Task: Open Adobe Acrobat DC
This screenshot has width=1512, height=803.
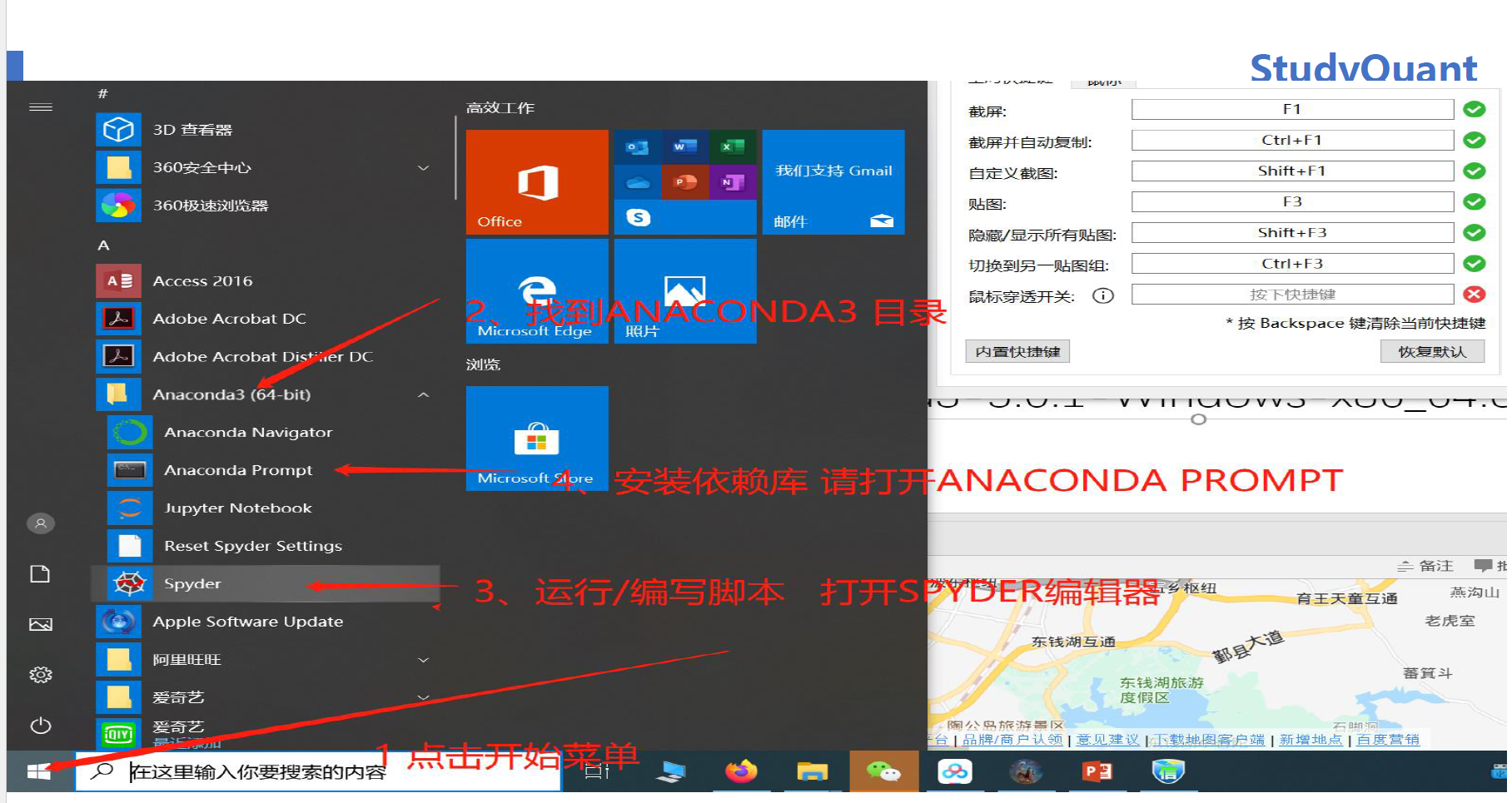Action: pos(266,319)
